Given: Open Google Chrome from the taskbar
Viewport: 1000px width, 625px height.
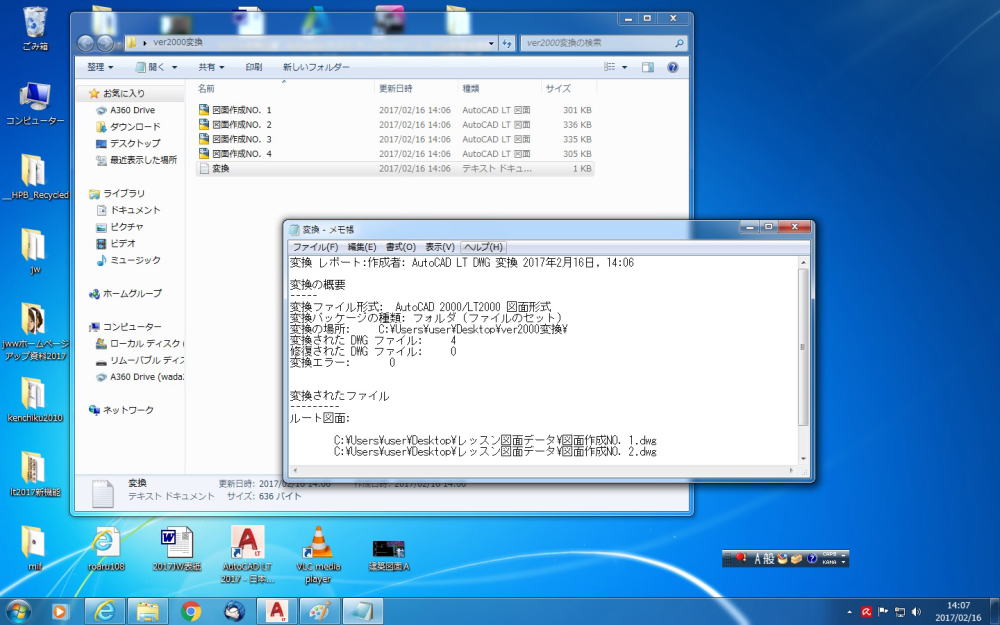Looking at the screenshot, I should pos(191,612).
